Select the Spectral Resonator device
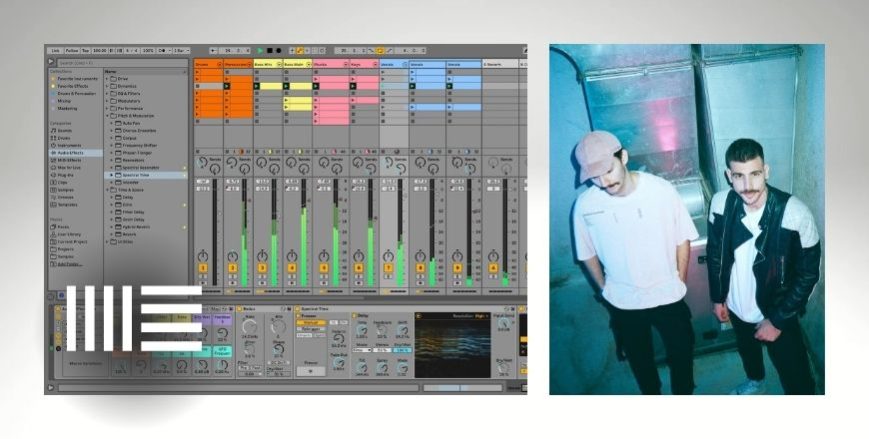869x439 pixels. pos(137,167)
